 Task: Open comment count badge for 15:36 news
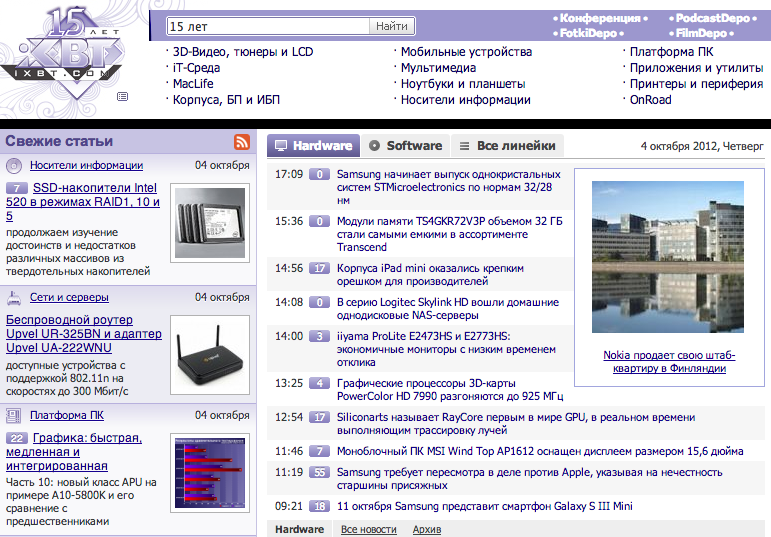320,221
